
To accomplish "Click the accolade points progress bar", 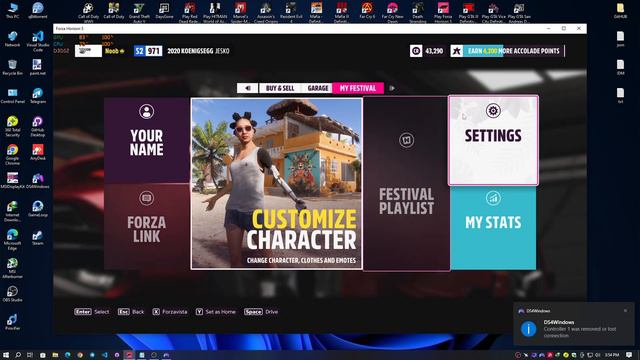I will coord(513,51).
